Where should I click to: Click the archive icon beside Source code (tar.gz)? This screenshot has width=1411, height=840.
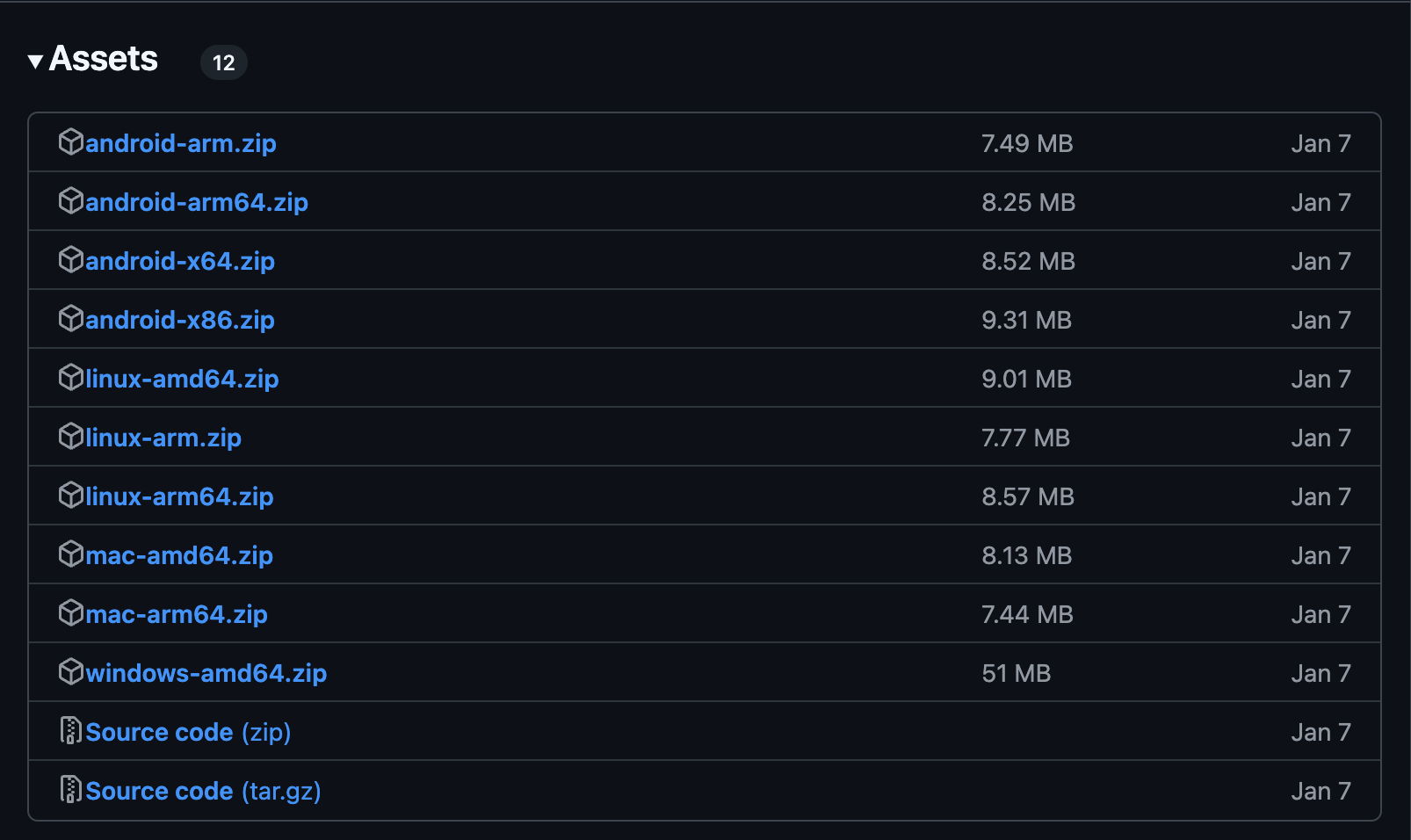(x=71, y=790)
